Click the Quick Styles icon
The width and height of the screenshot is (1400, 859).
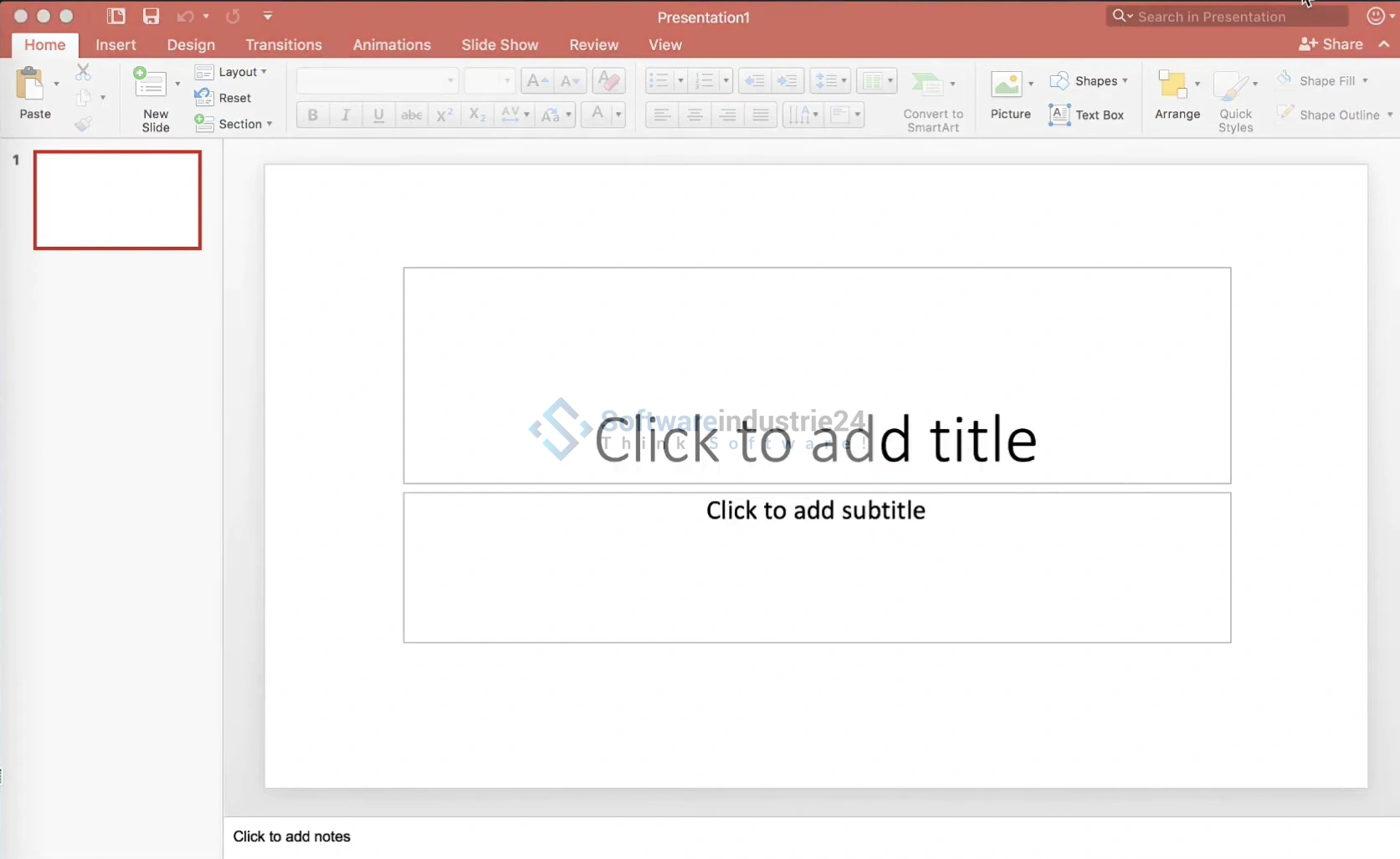click(x=1233, y=87)
